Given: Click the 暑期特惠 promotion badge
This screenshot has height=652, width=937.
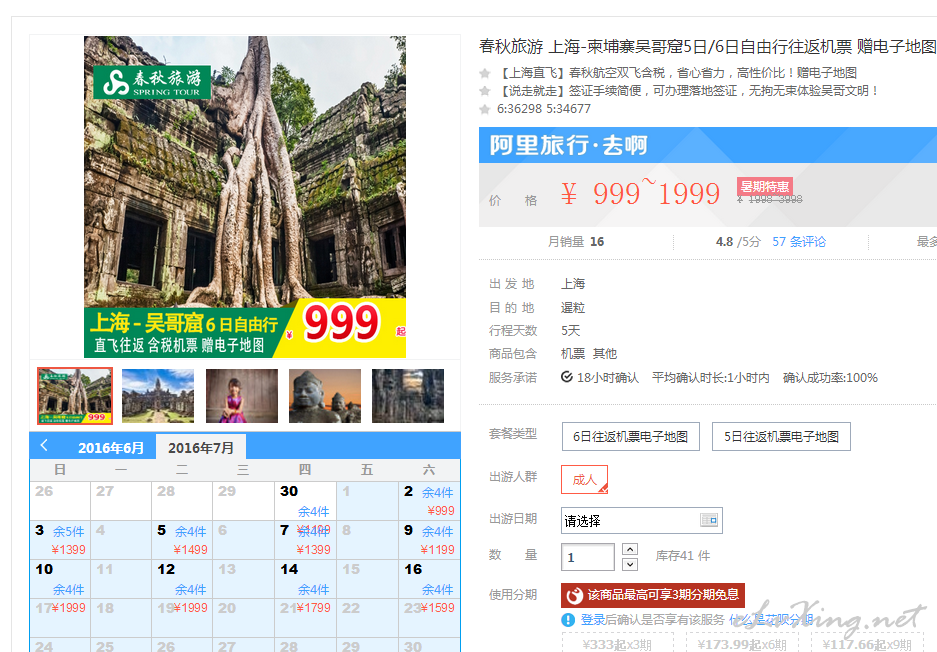Looking at the screenshot, I should (x=765, y=186).
